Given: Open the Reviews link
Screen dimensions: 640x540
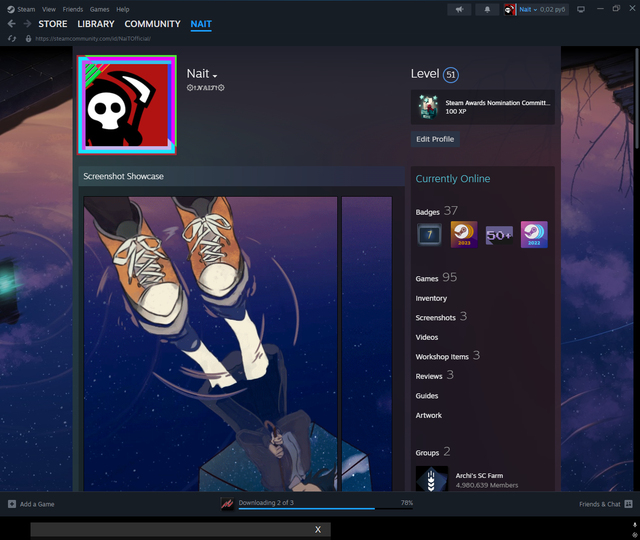Looking at the screenshot, I should pyautogui.click(x=429, y=376).
